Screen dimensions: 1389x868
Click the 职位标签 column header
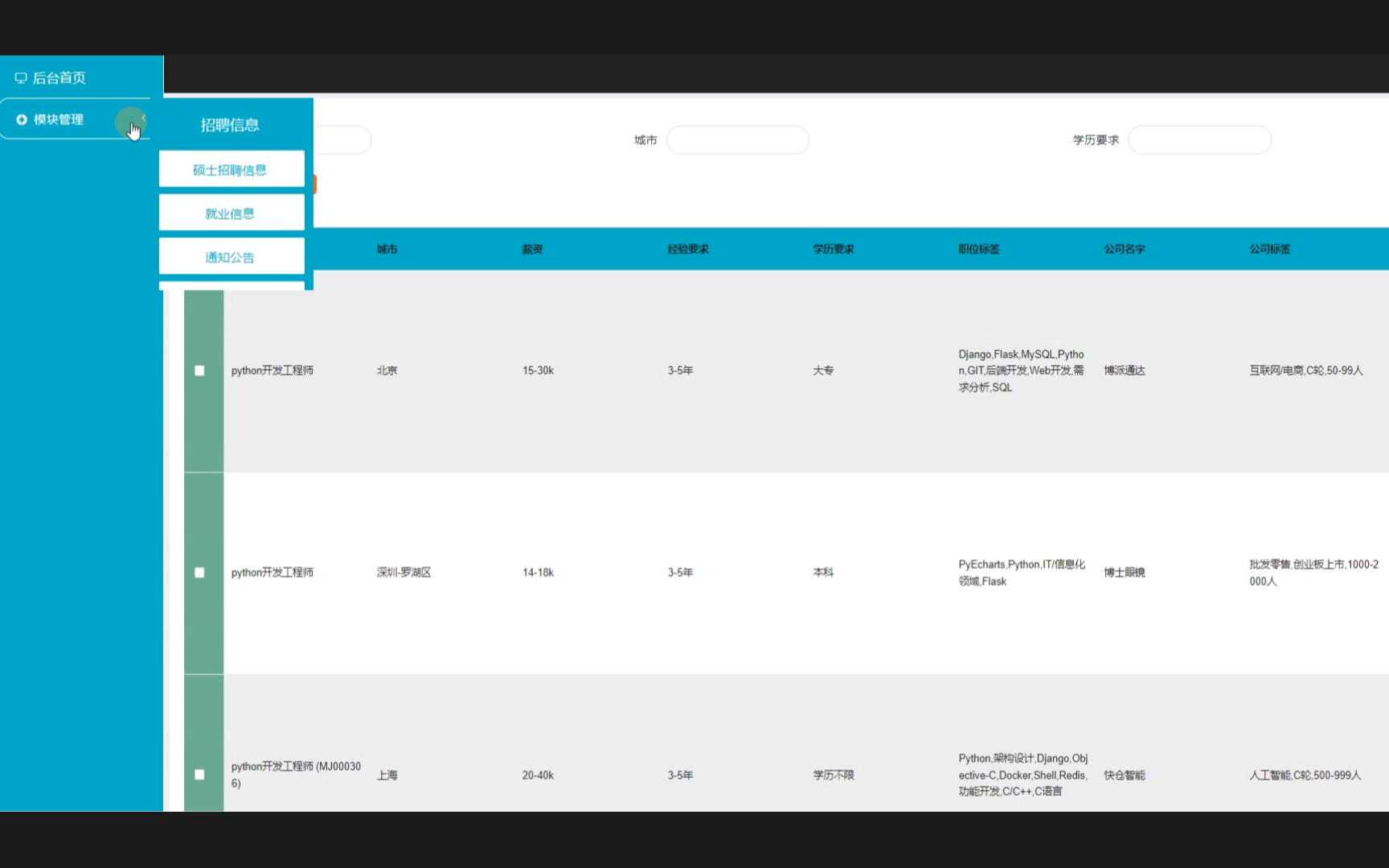tap(979, 249)
